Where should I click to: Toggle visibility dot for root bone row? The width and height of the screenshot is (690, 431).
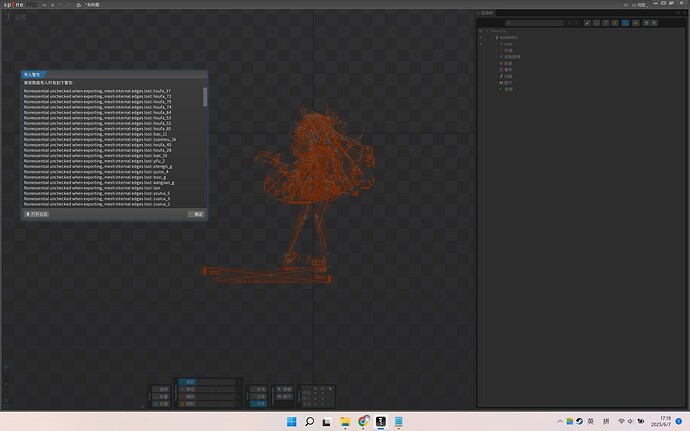click(481, 44)
